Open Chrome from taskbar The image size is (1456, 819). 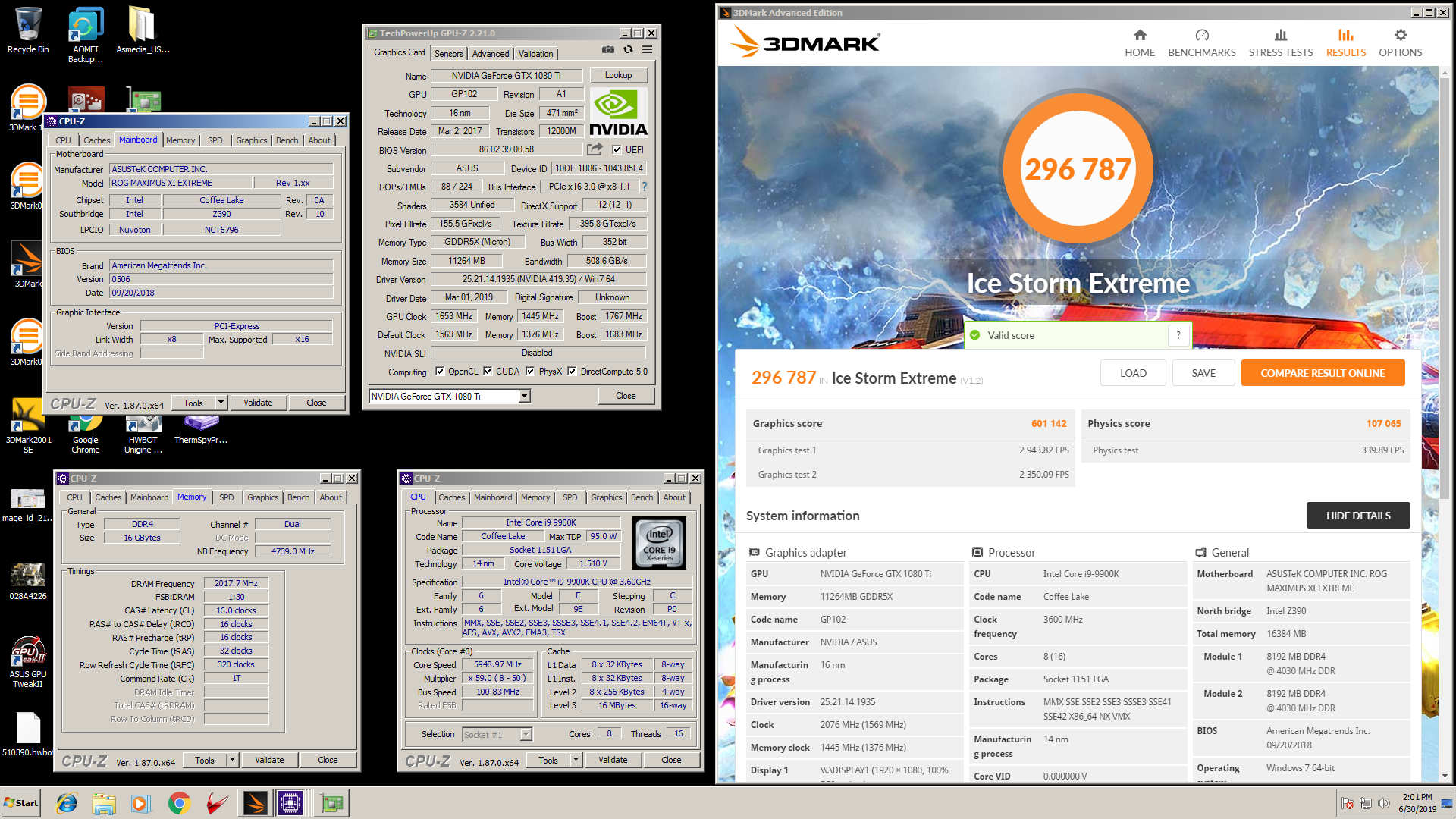point(179,803)
